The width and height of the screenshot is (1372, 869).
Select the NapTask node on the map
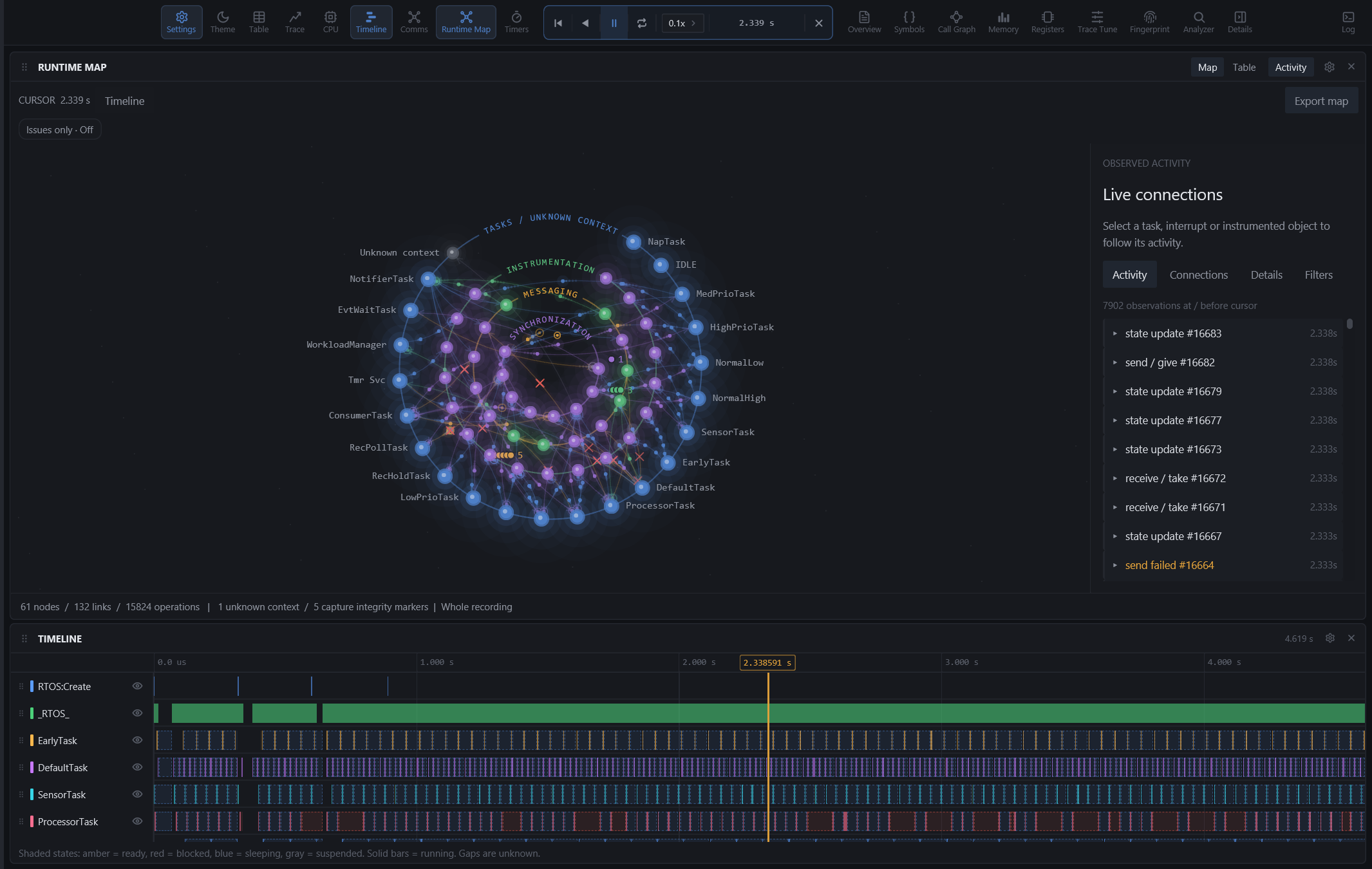tap(634, 242)
